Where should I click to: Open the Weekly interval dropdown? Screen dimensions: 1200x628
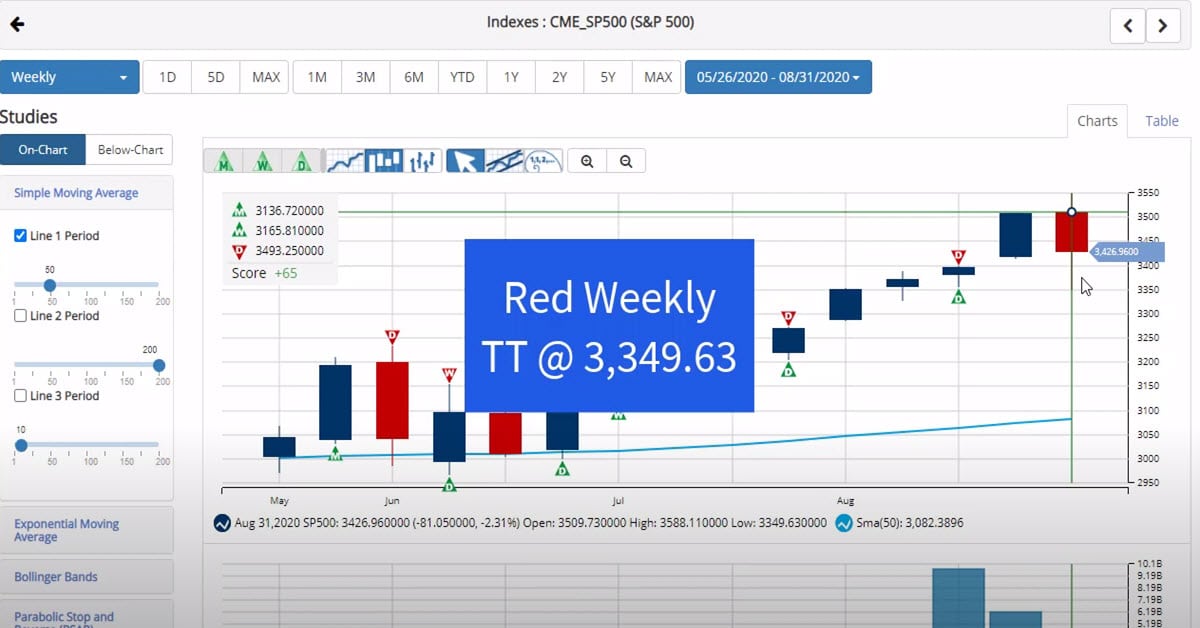(70, 77)
